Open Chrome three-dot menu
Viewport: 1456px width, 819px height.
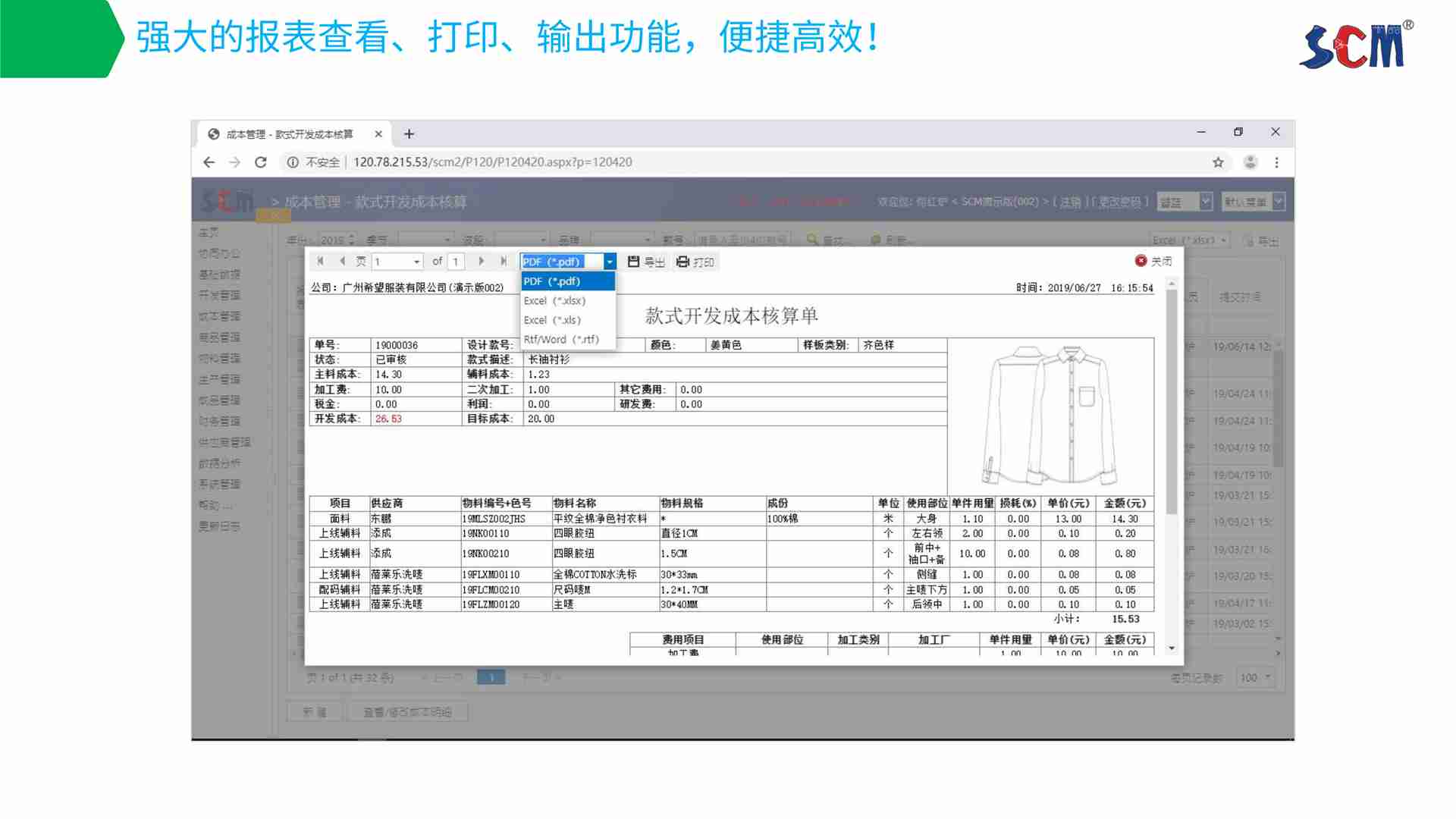point(1277,162)
